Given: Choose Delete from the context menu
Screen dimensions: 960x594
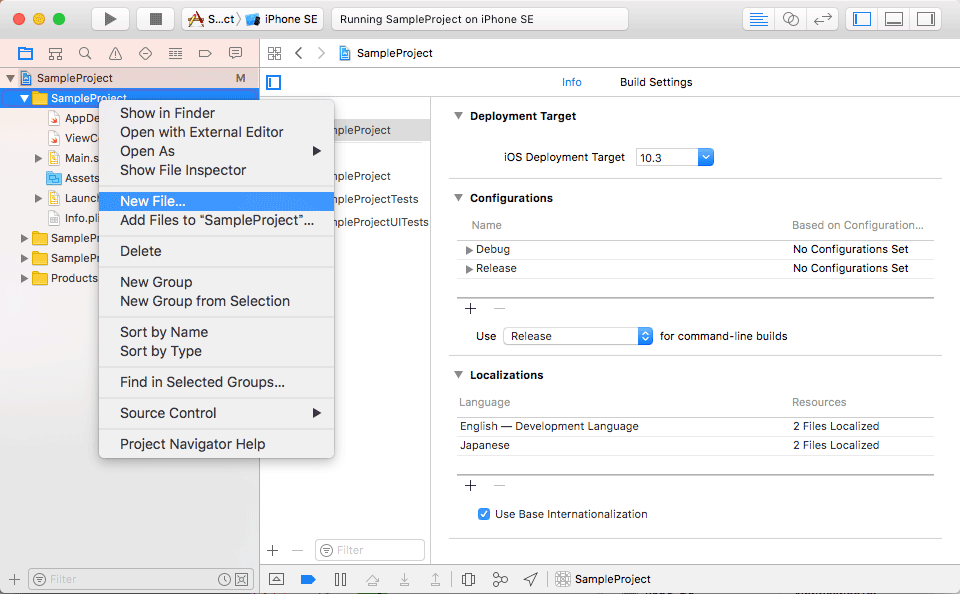Looking at the screenshot, I should coord(216,251).
